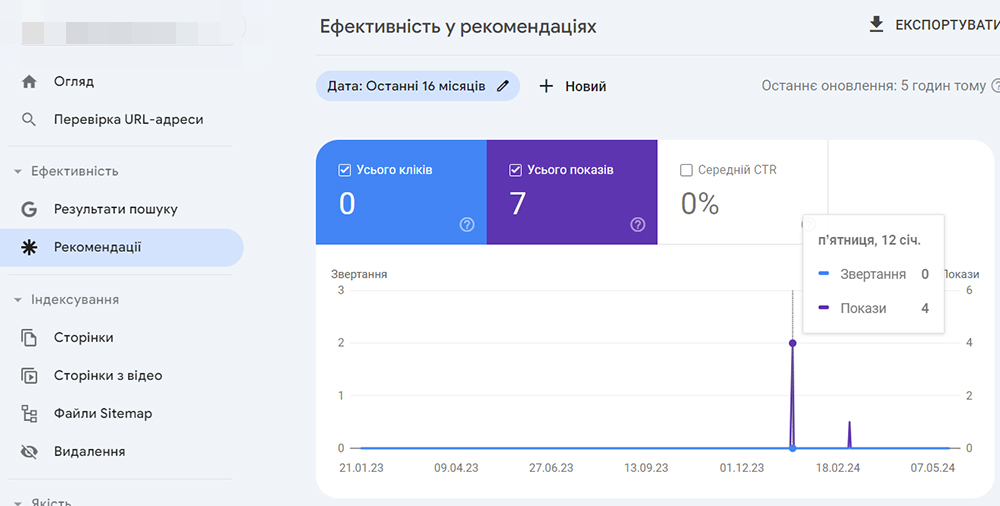The height and width of the screenshot is (506, 1000).
Task: Open help icon on Усього кліків card
Action: [x=467, y=224]
